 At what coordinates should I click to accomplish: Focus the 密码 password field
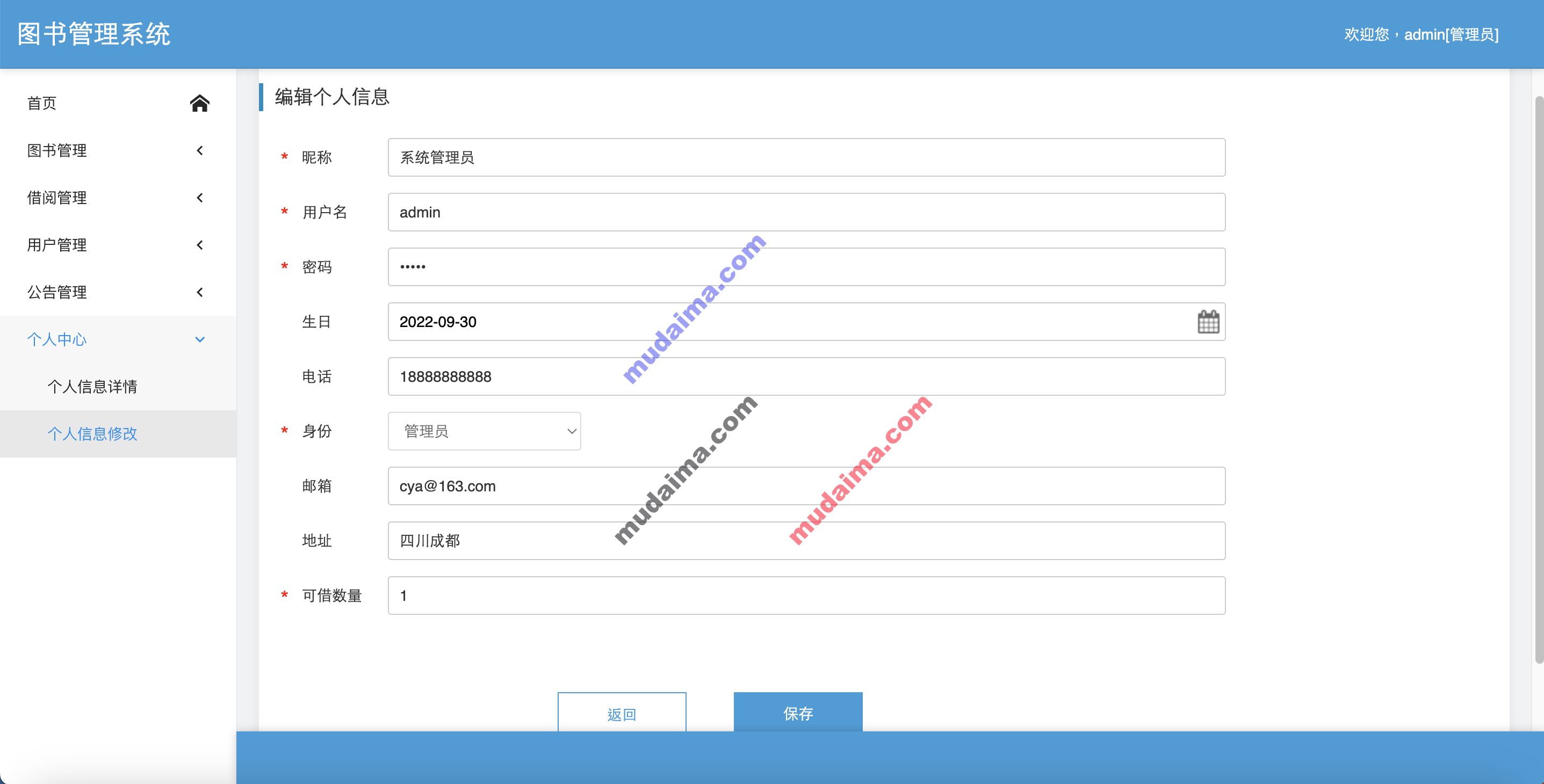pos(806,267)
